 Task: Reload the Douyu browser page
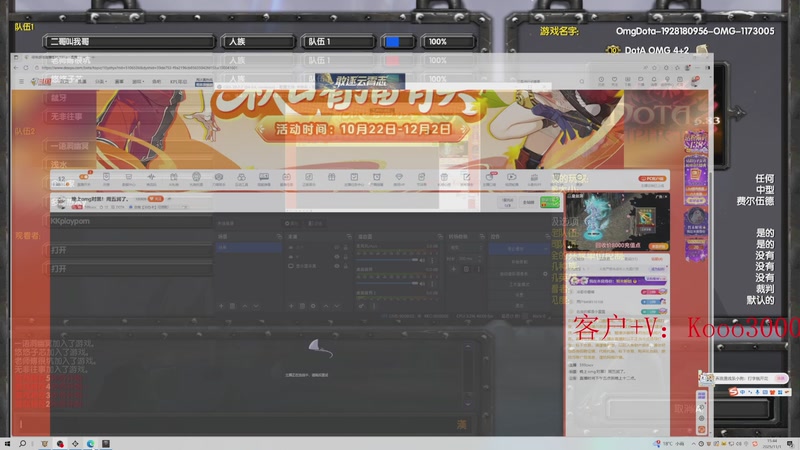pyautogui.click(x=26, y=68)
